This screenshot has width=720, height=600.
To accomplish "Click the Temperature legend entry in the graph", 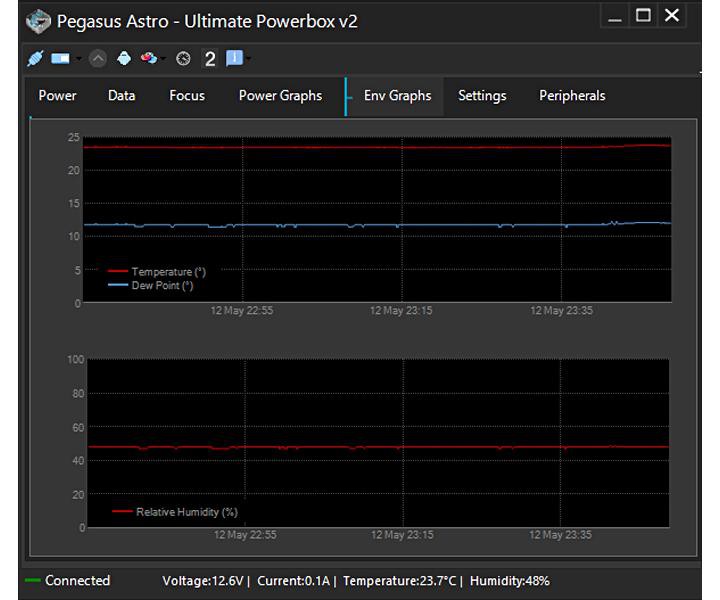I will (x=168, y=272).
